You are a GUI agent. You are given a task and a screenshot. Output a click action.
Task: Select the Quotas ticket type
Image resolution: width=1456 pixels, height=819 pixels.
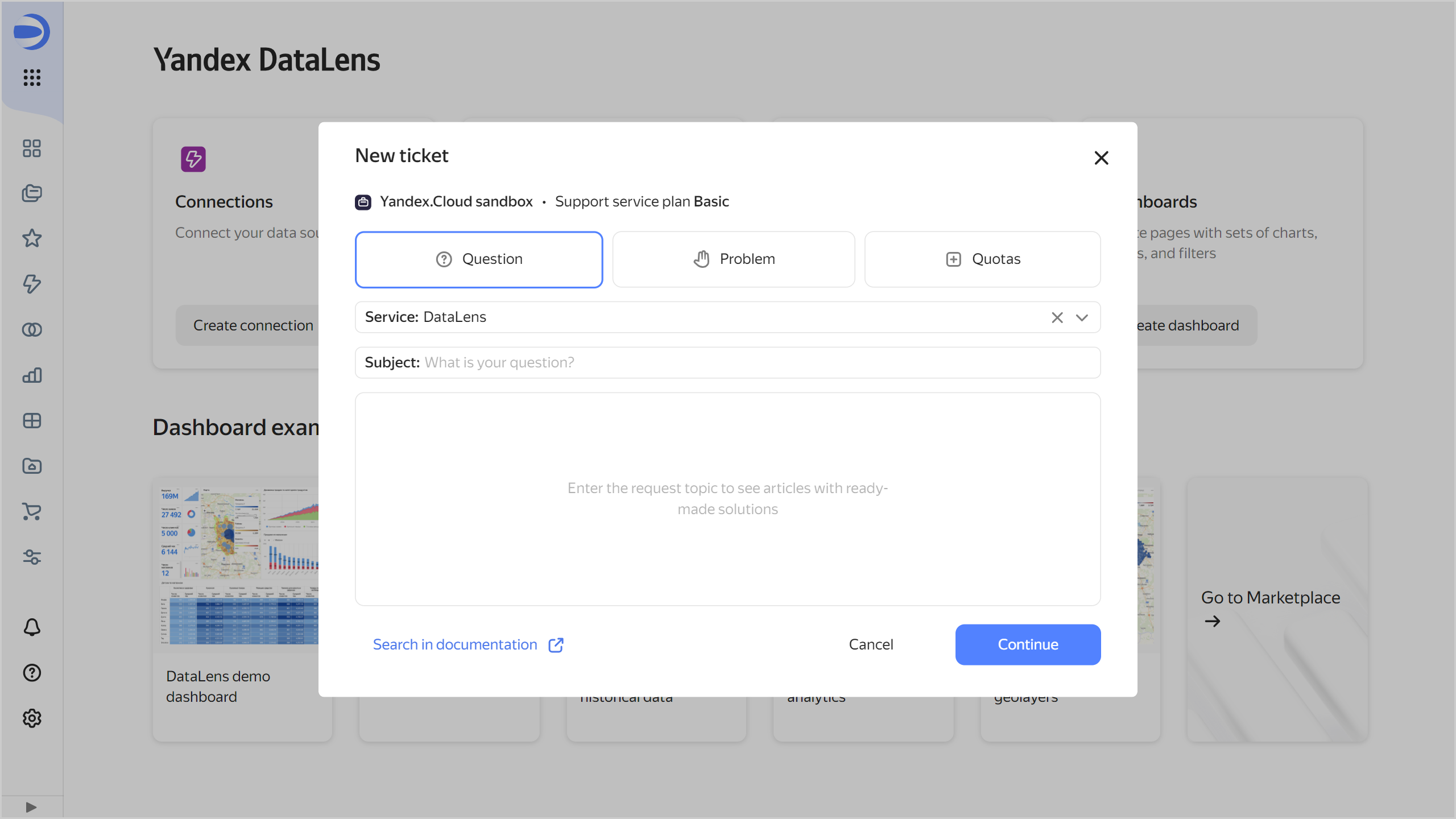982,259
